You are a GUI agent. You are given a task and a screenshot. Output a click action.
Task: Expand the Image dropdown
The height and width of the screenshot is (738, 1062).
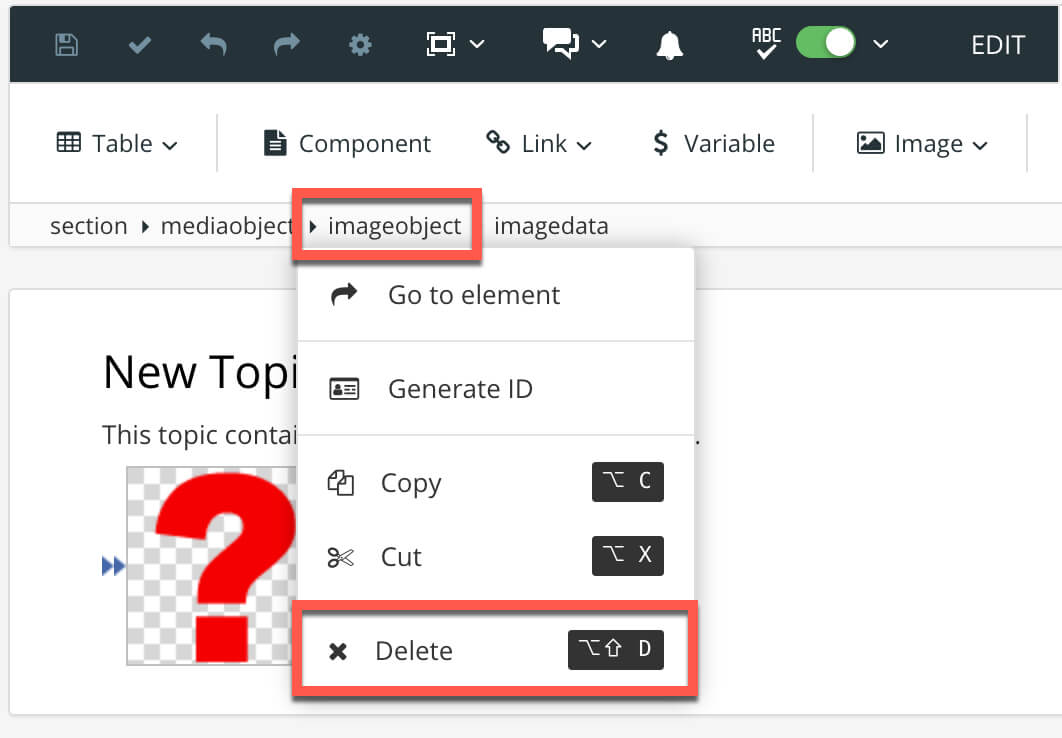pyautogui.click(x=920, y=143)
